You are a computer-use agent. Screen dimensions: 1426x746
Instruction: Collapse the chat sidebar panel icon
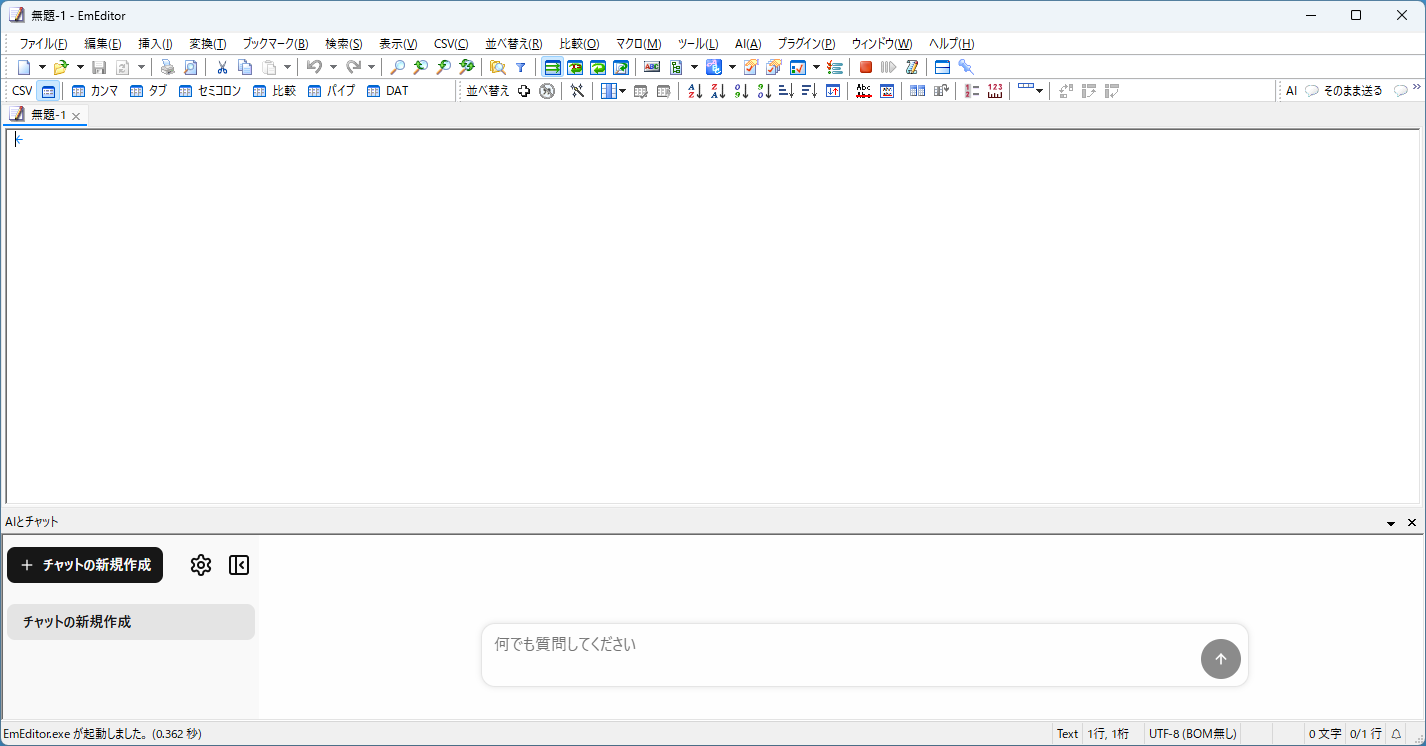239,565
